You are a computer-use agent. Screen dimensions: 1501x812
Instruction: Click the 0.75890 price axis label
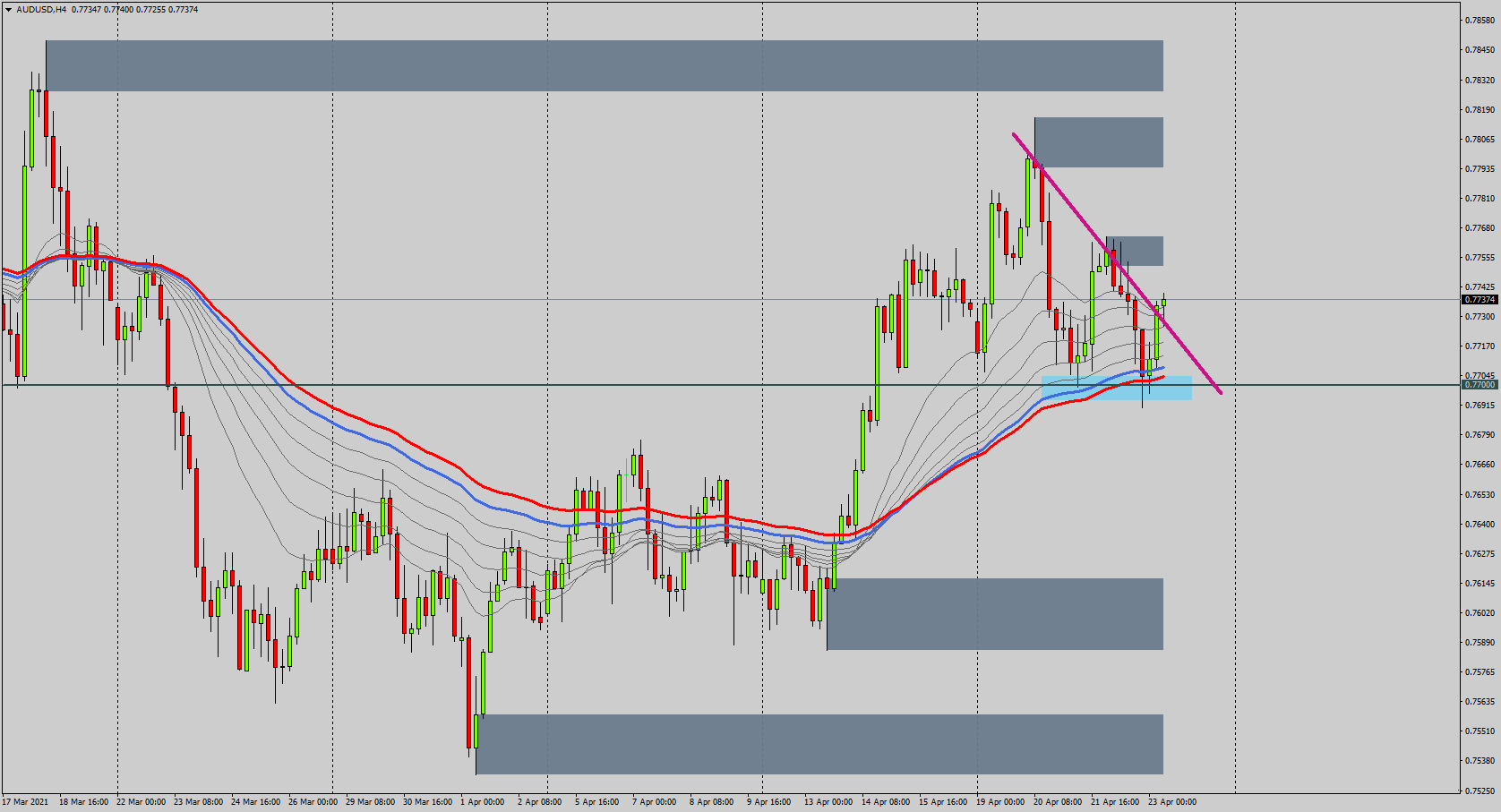pyautogui.click(x=1480, y=643)
